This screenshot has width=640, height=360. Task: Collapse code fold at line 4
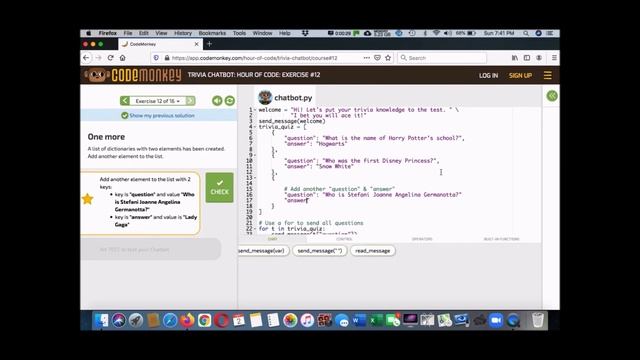click(x=256, y=127)
